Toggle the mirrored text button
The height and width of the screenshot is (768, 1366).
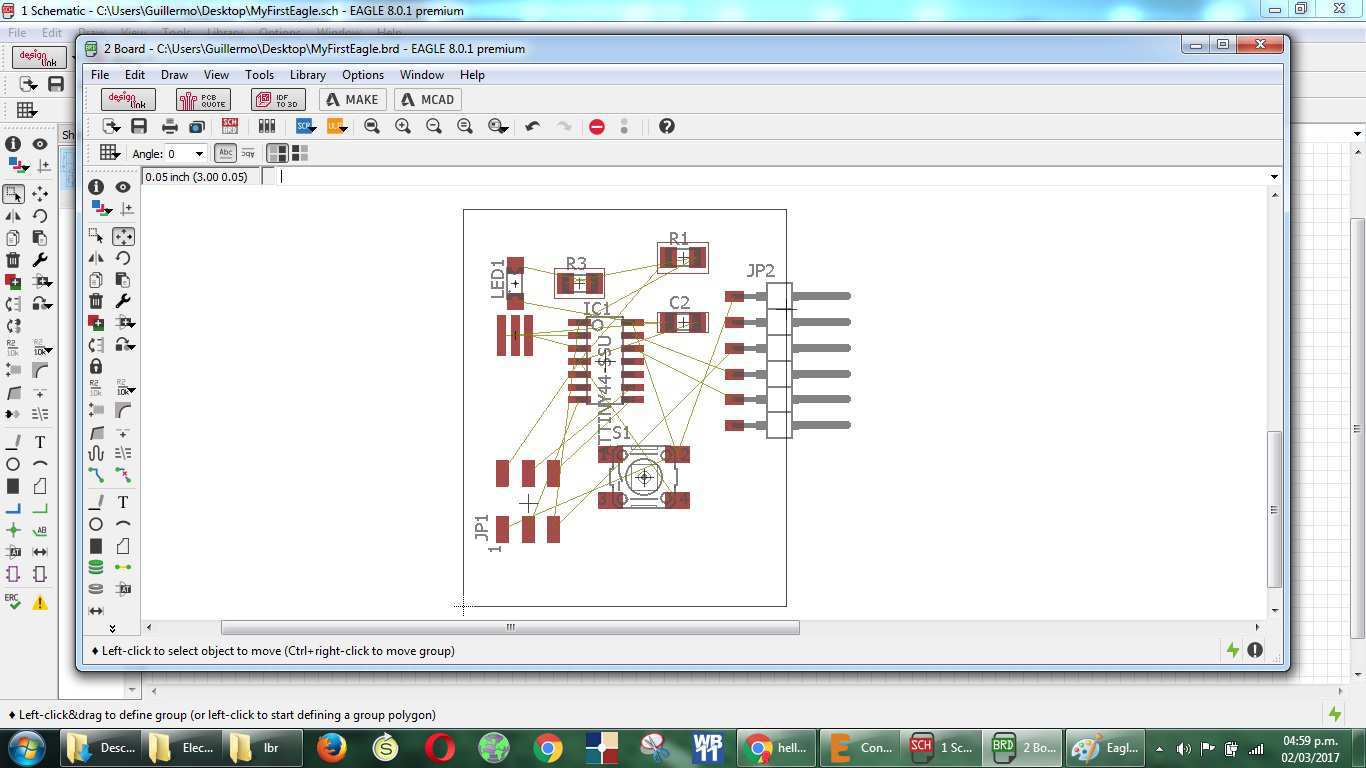[x=248, y=153]
